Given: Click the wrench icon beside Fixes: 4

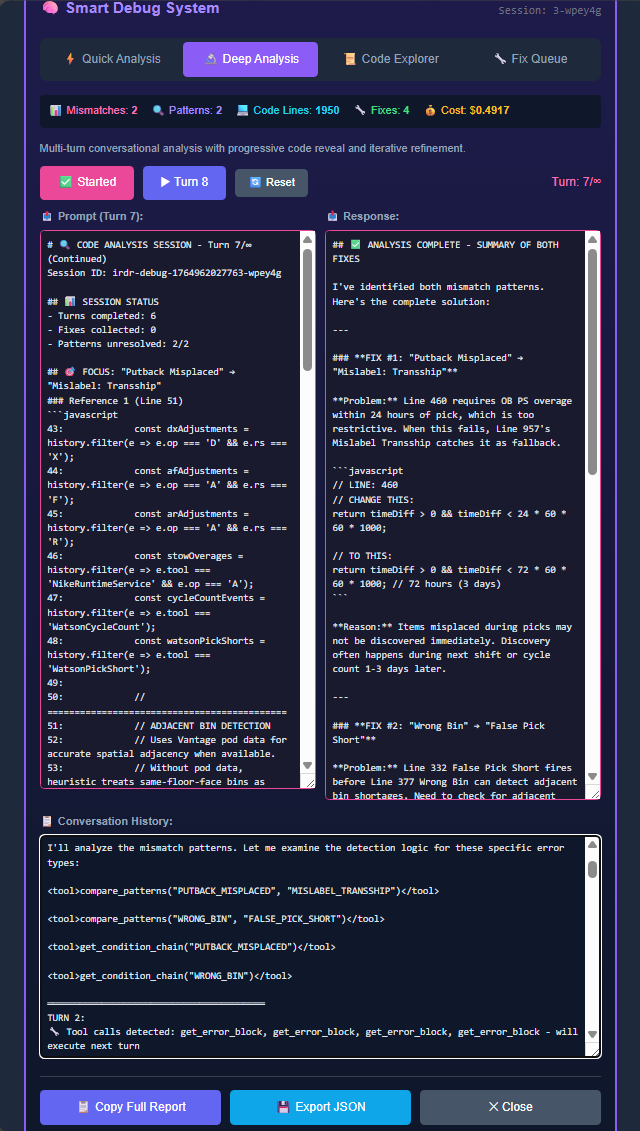Looking at the screenshot, I should coord(360,111).
